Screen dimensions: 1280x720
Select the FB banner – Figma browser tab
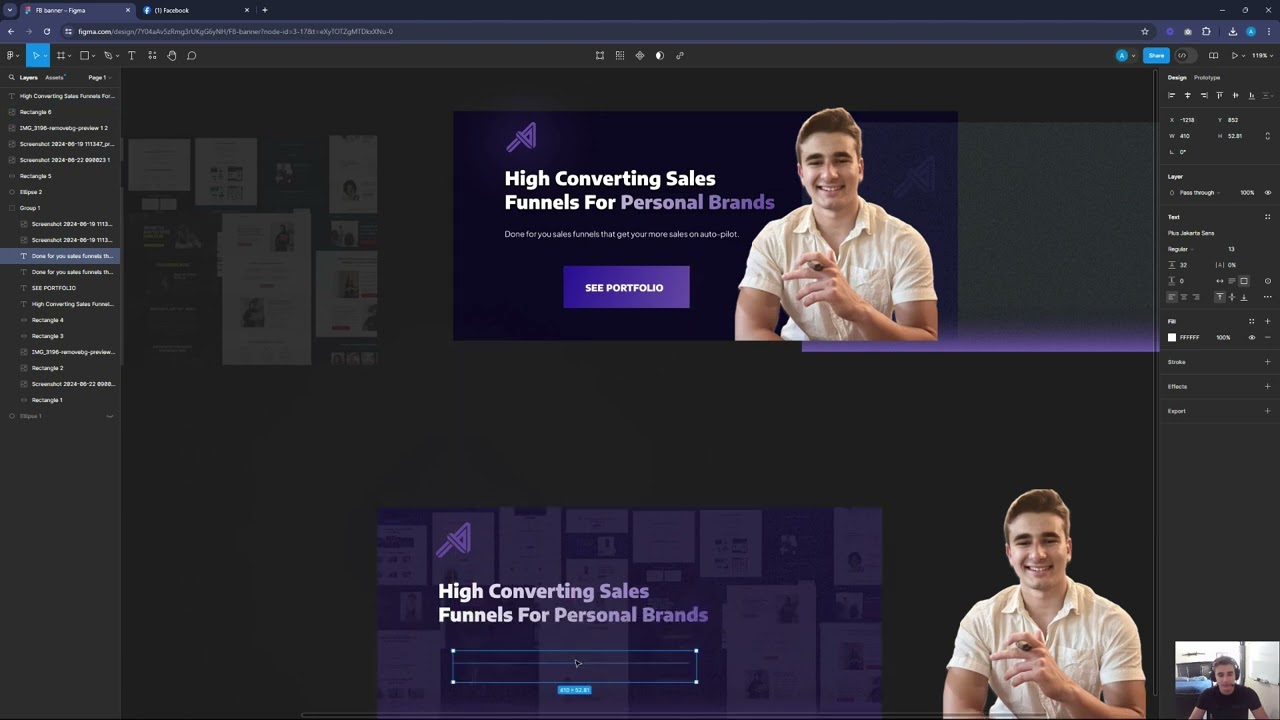click(77, 10)
